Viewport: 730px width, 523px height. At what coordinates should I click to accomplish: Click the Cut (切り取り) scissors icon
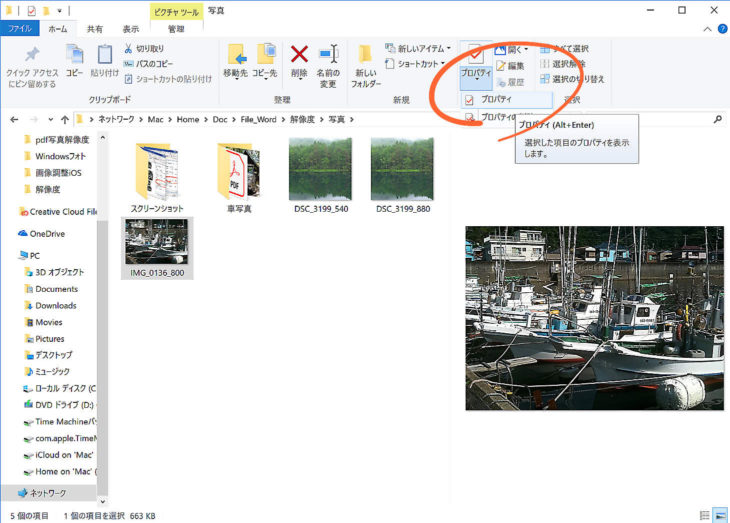pyautogui.click(x=128, y=48)
